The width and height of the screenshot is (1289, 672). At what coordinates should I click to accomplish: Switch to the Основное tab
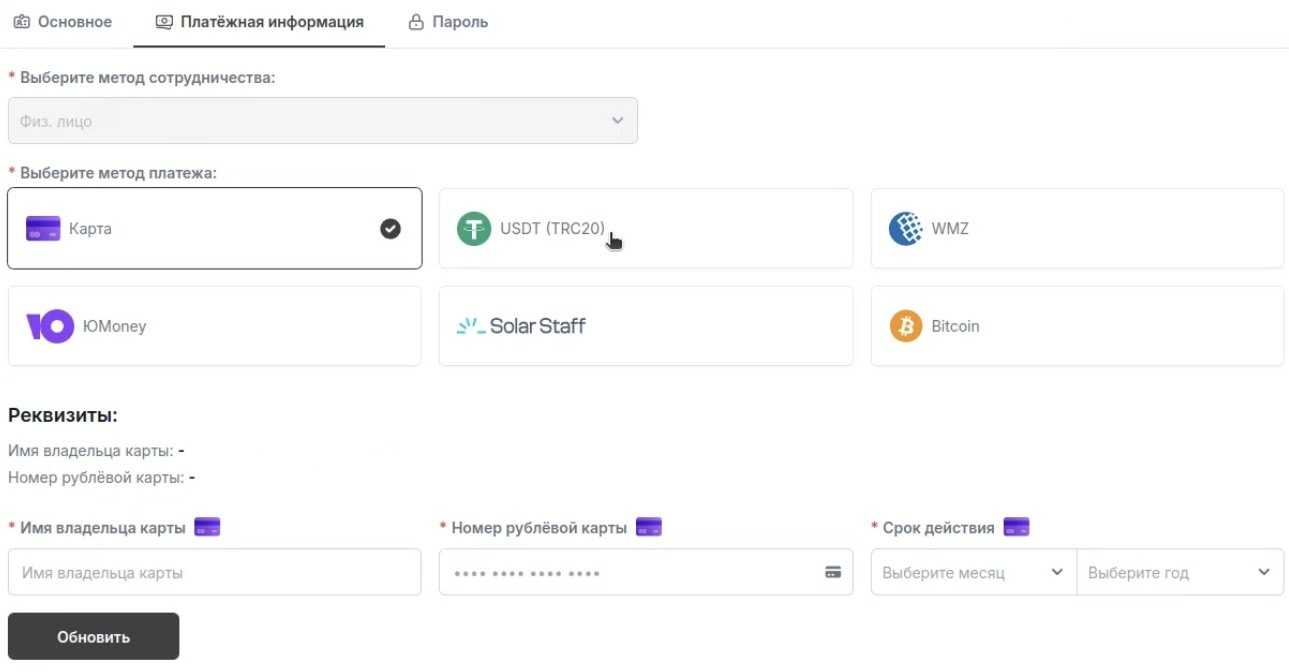coord(63,22)
